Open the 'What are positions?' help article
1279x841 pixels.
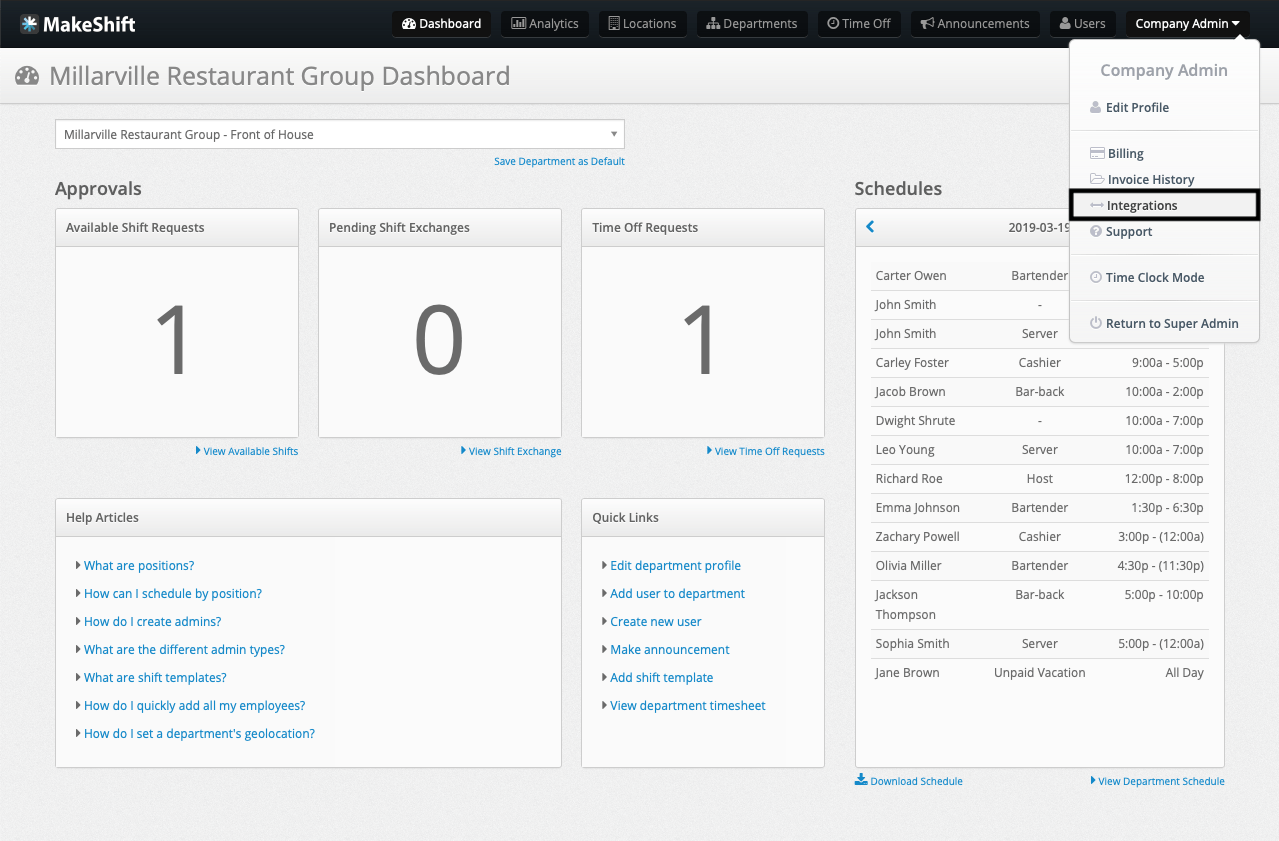(x=139, y=565)
